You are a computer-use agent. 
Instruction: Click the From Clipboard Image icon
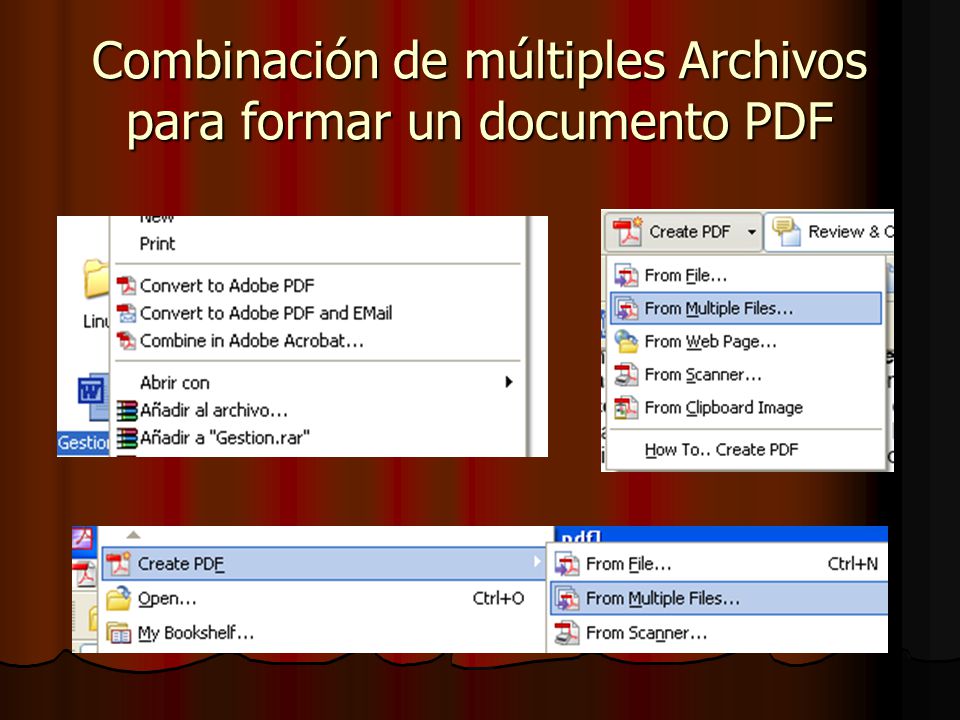click(626, 408)
